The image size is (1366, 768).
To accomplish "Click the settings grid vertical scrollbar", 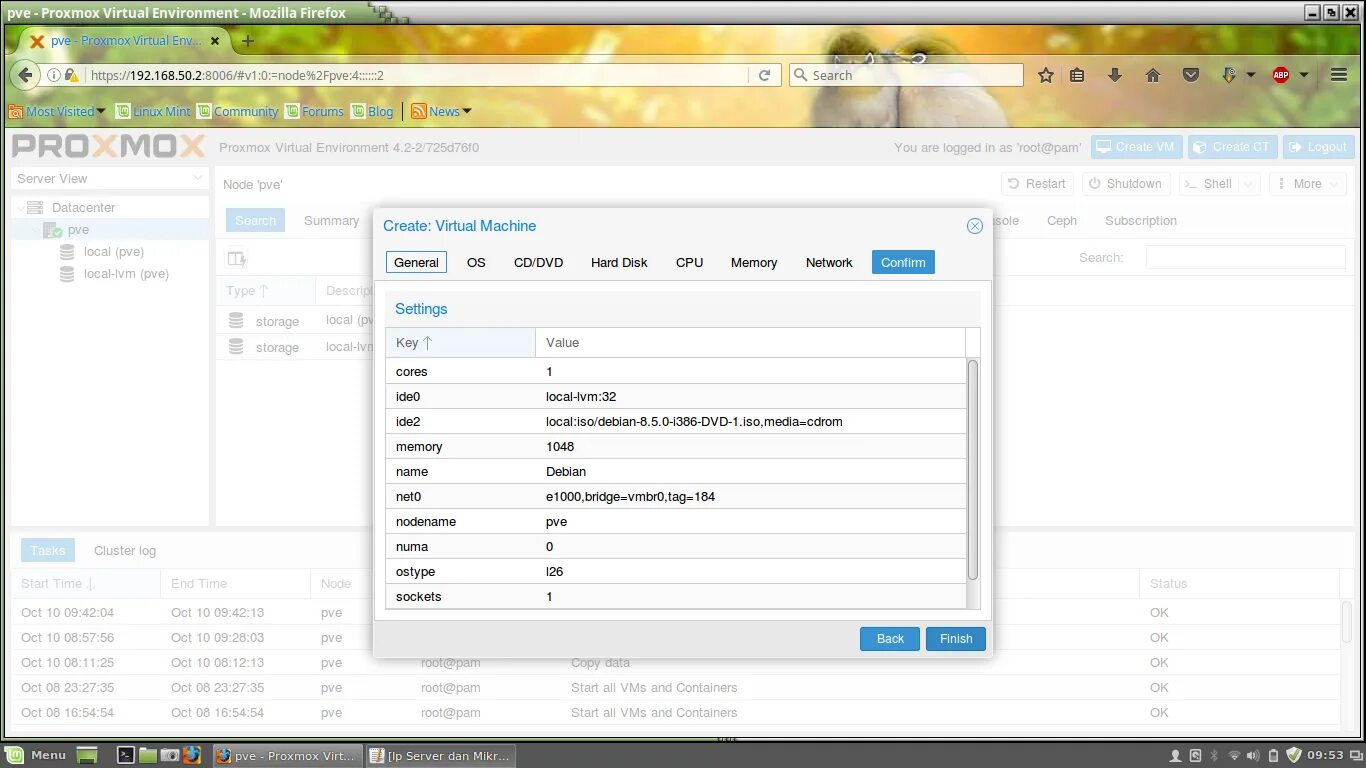I will 973,470.
